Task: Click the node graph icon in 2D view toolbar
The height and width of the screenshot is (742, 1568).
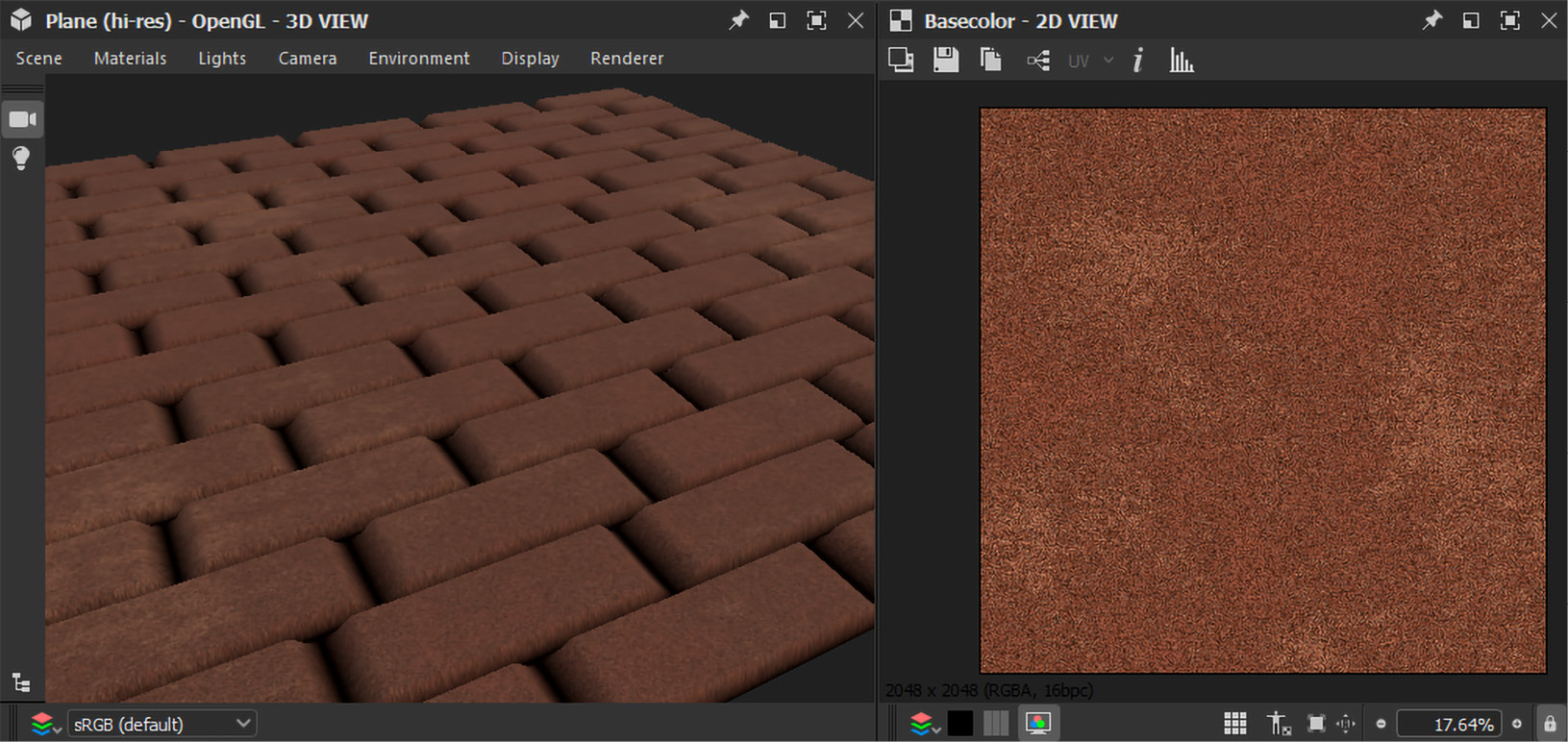Action: 1038,62
